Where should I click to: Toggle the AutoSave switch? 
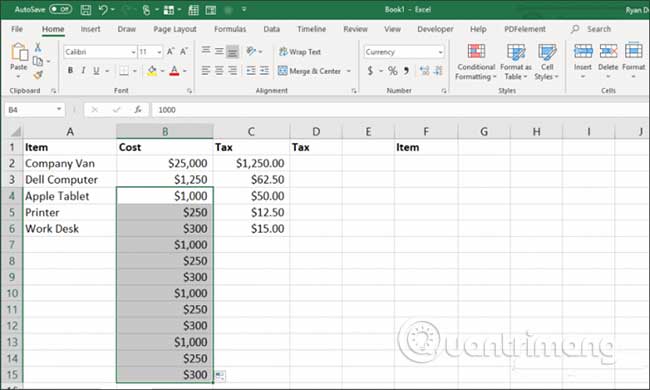tap(61, 9)
